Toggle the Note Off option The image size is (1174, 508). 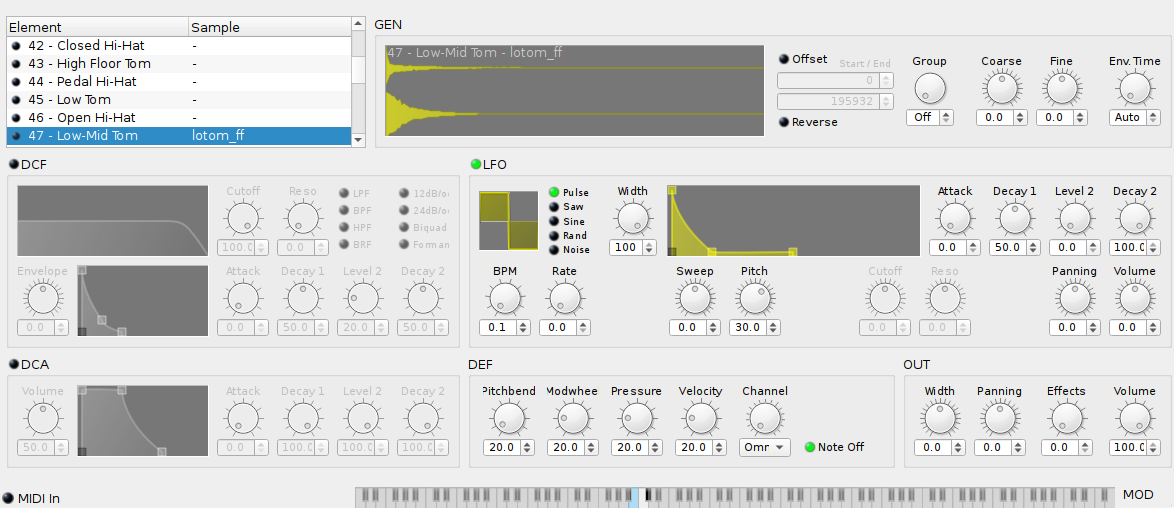(x=810, y=447)
